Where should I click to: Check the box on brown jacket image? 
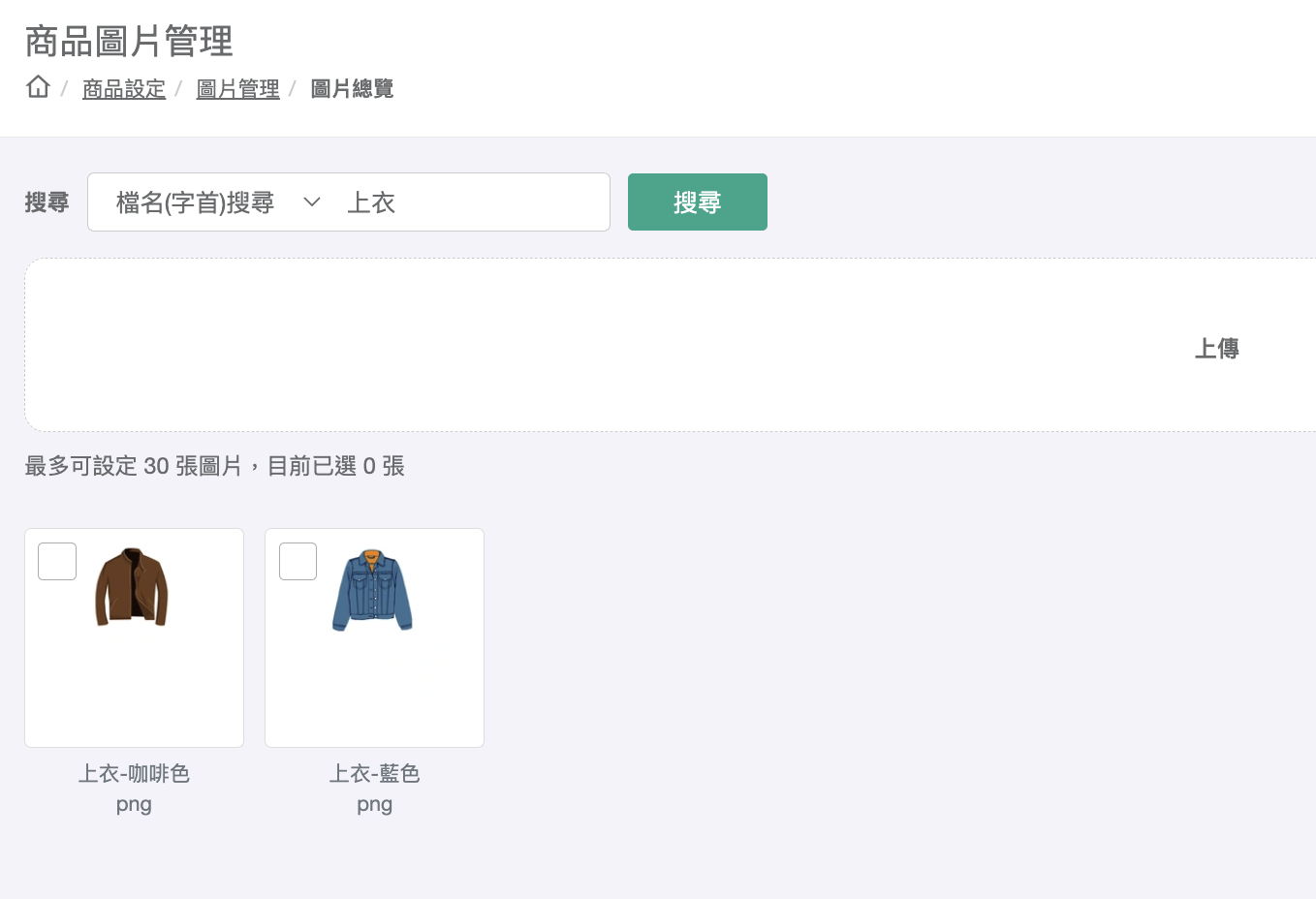(57, 562)
